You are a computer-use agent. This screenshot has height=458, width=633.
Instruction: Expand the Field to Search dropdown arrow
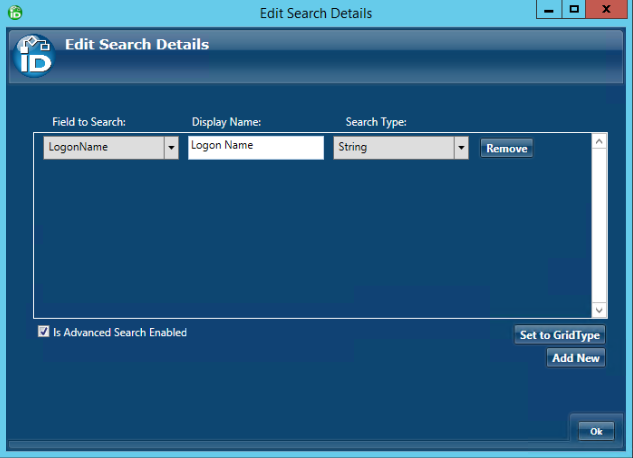click(171, 148)
